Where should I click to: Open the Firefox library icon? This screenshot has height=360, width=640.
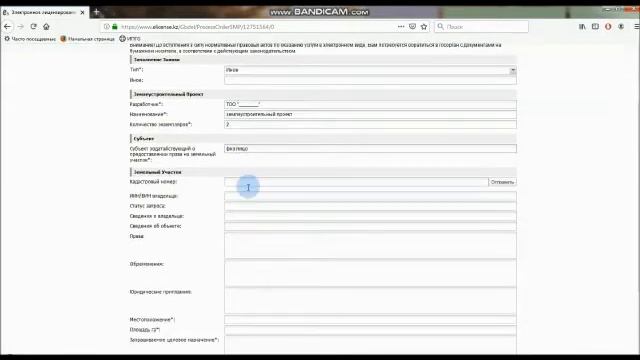(x=582, y=27)
